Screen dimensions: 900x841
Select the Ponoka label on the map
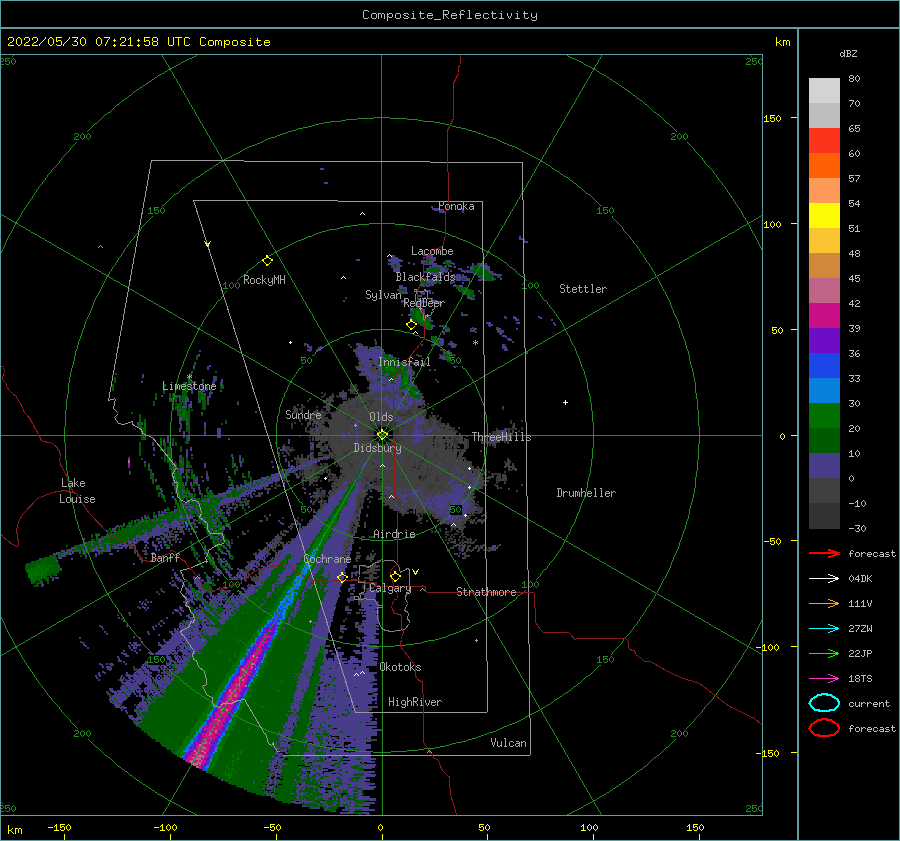456,206
